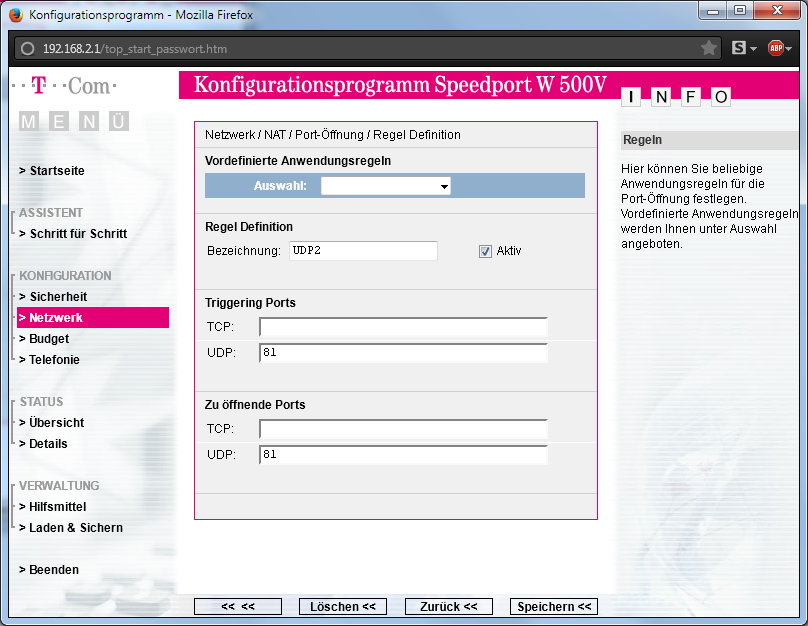Bookmark this page with the star icon
808x626 pixels.
(709, 48)
